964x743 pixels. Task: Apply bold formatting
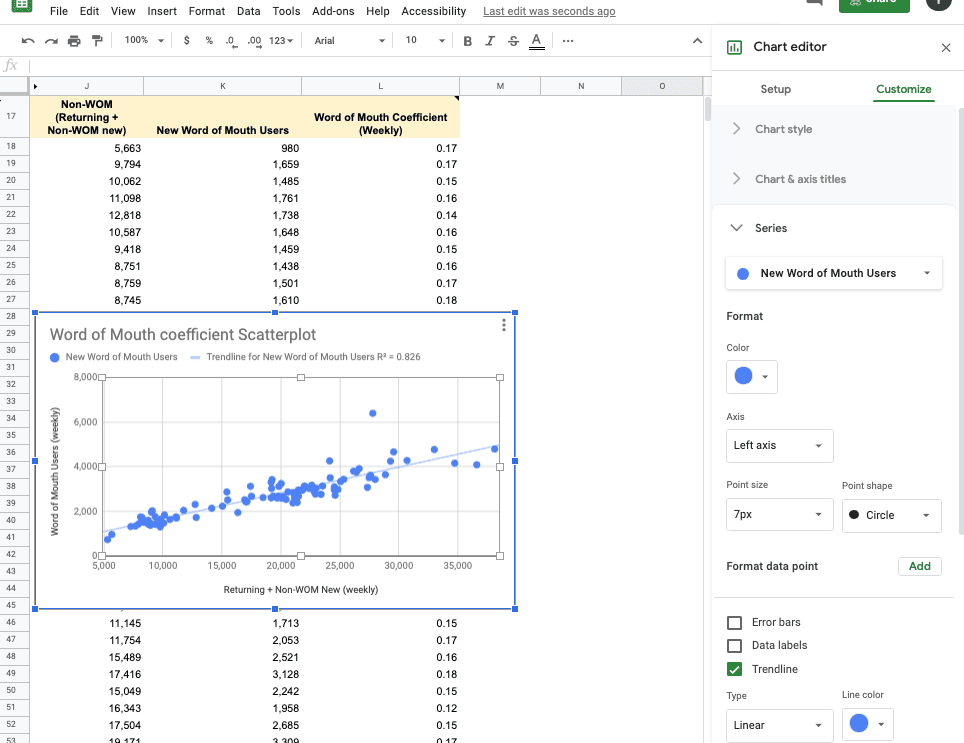467,41
